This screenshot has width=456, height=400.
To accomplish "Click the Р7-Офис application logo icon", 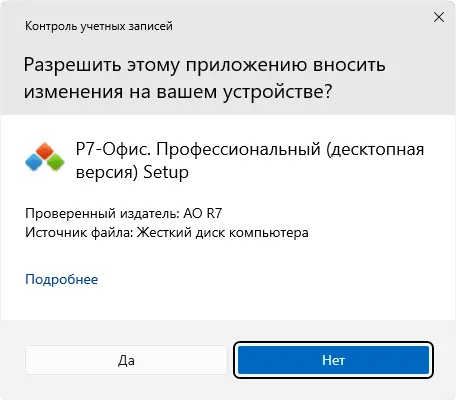I will click(45, 157).
